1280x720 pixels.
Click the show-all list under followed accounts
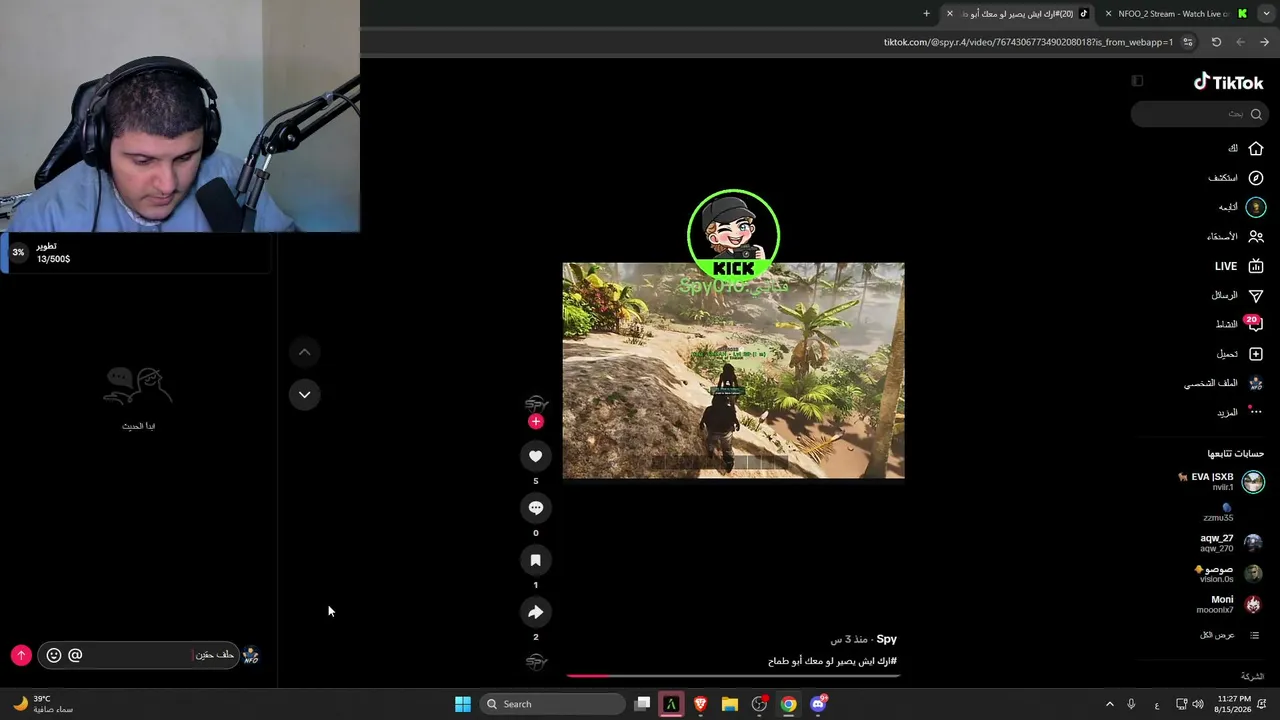click(x=1229, y=635)
